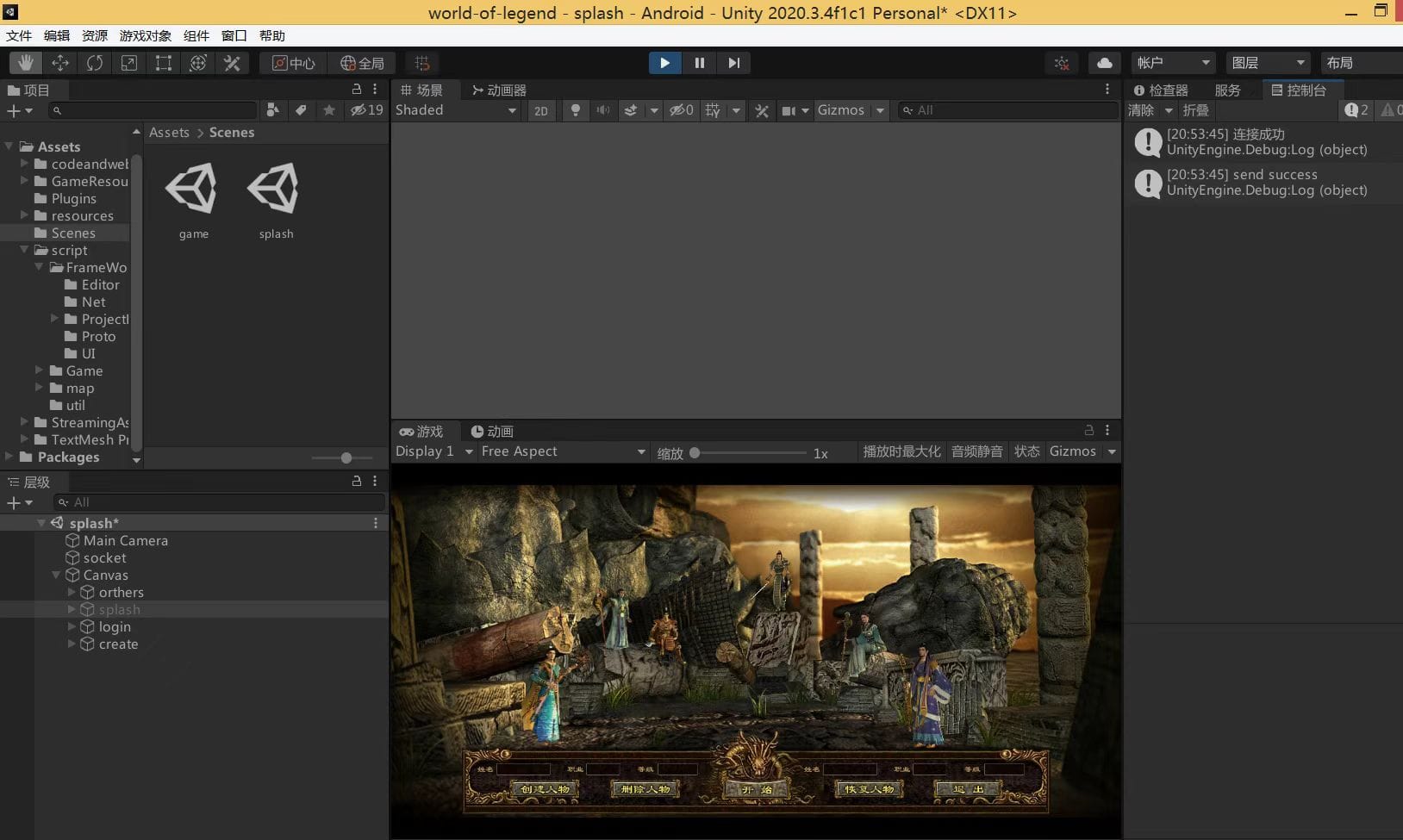The image size is (1403, 840).
Task: Select the Move tool
Action: [60, 63]
